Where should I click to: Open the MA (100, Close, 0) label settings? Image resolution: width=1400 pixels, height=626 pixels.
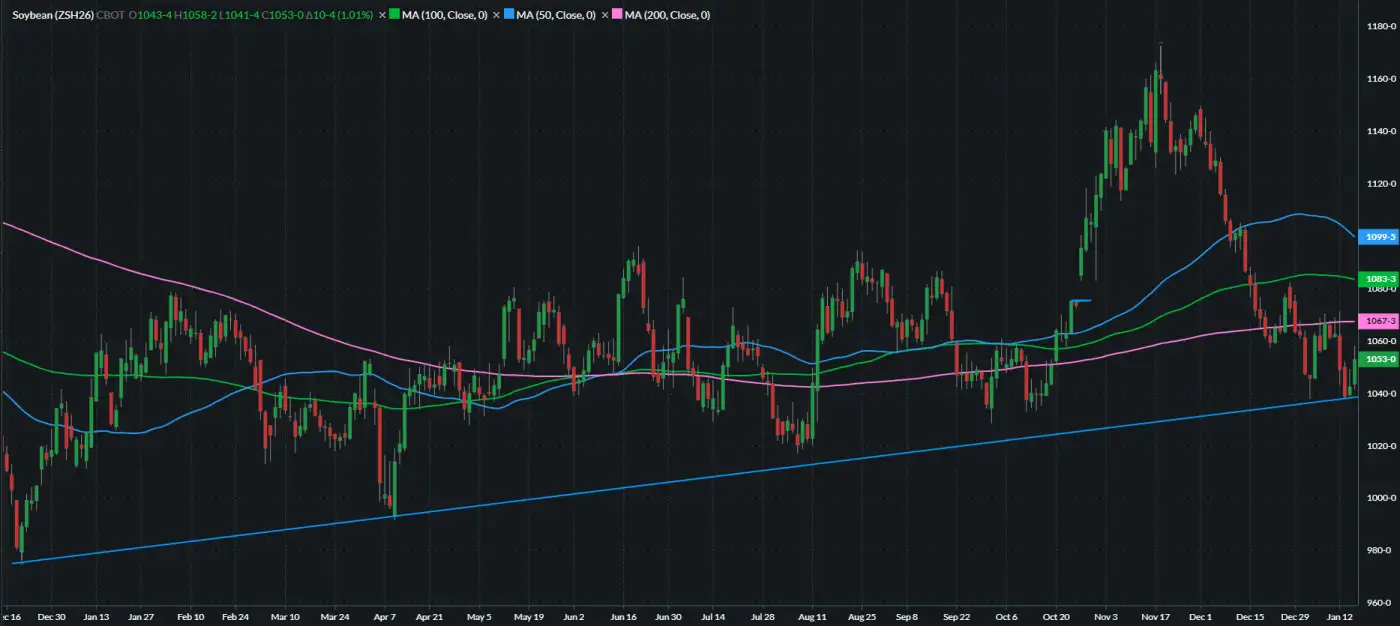pyautogui.click(x=445, y=15)
